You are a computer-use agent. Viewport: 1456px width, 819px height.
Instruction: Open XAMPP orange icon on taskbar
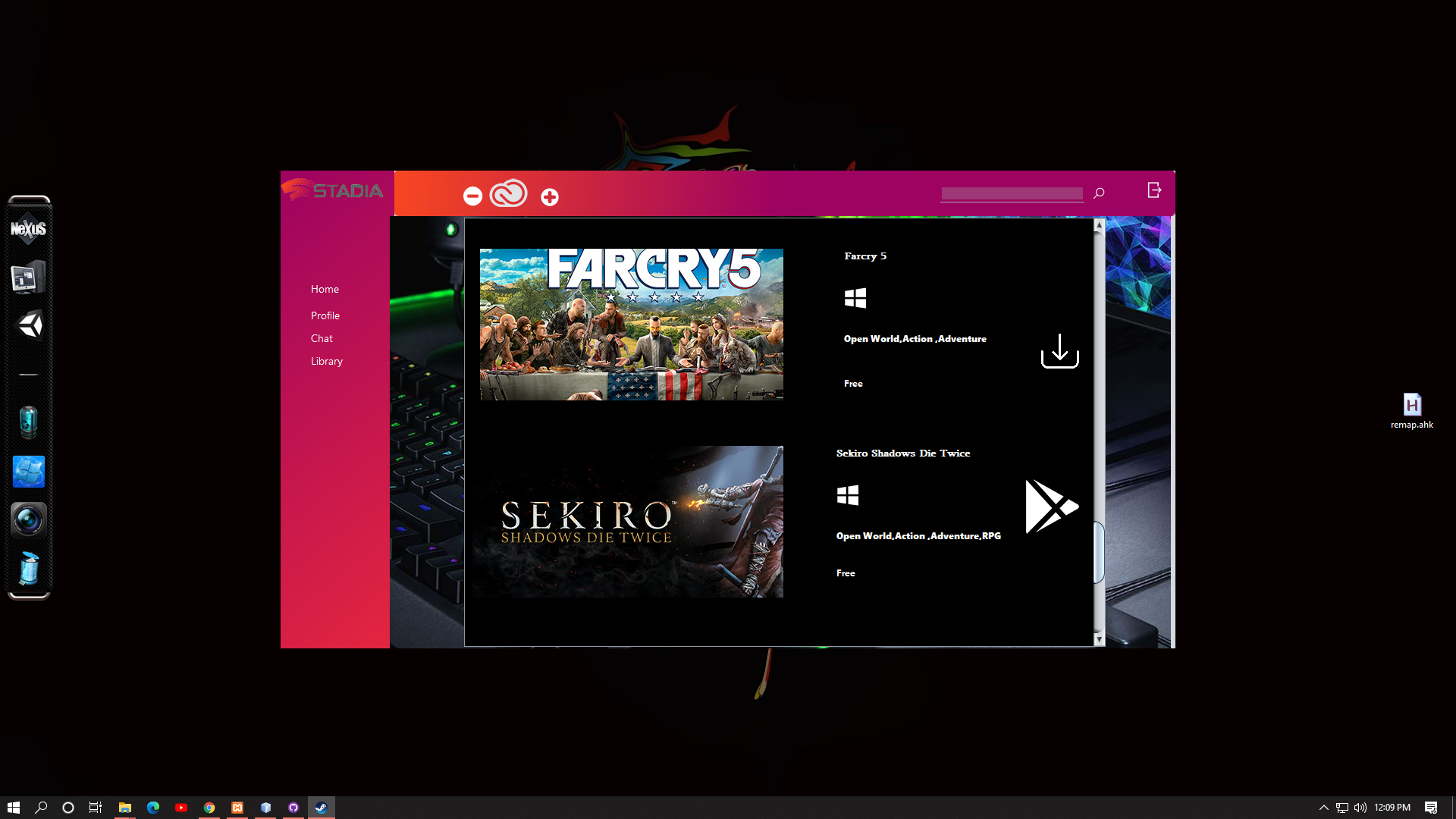(x=237, y=808)
